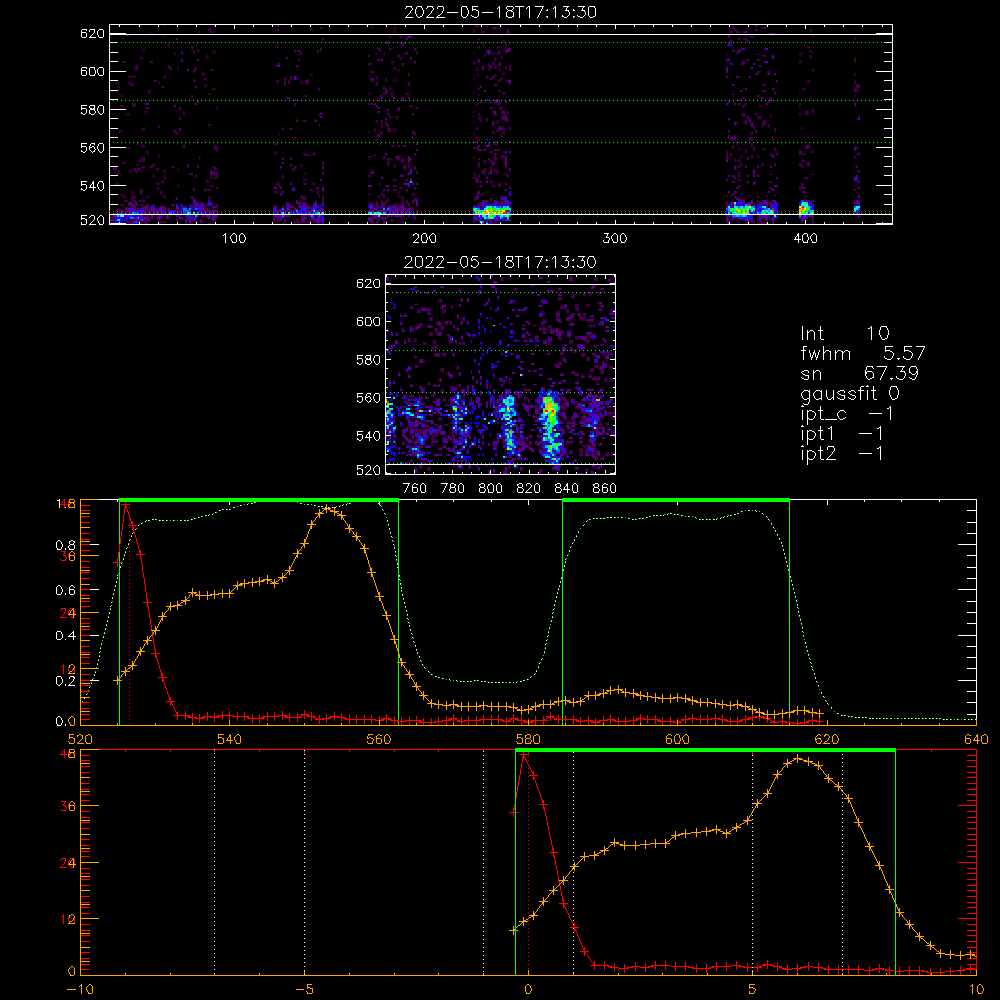Viewport: 1000px width, 1000px height.
Task: Select the 'sn 67.39' readout line
Action: pos(859,373)
